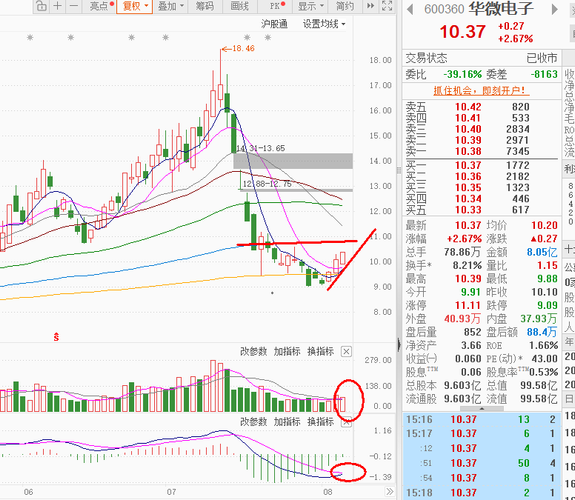Enter fullscreen mode using the expand icon
The height and width of the screenshot is (500, 575).
pyautogui.click(x=387, y=6)
